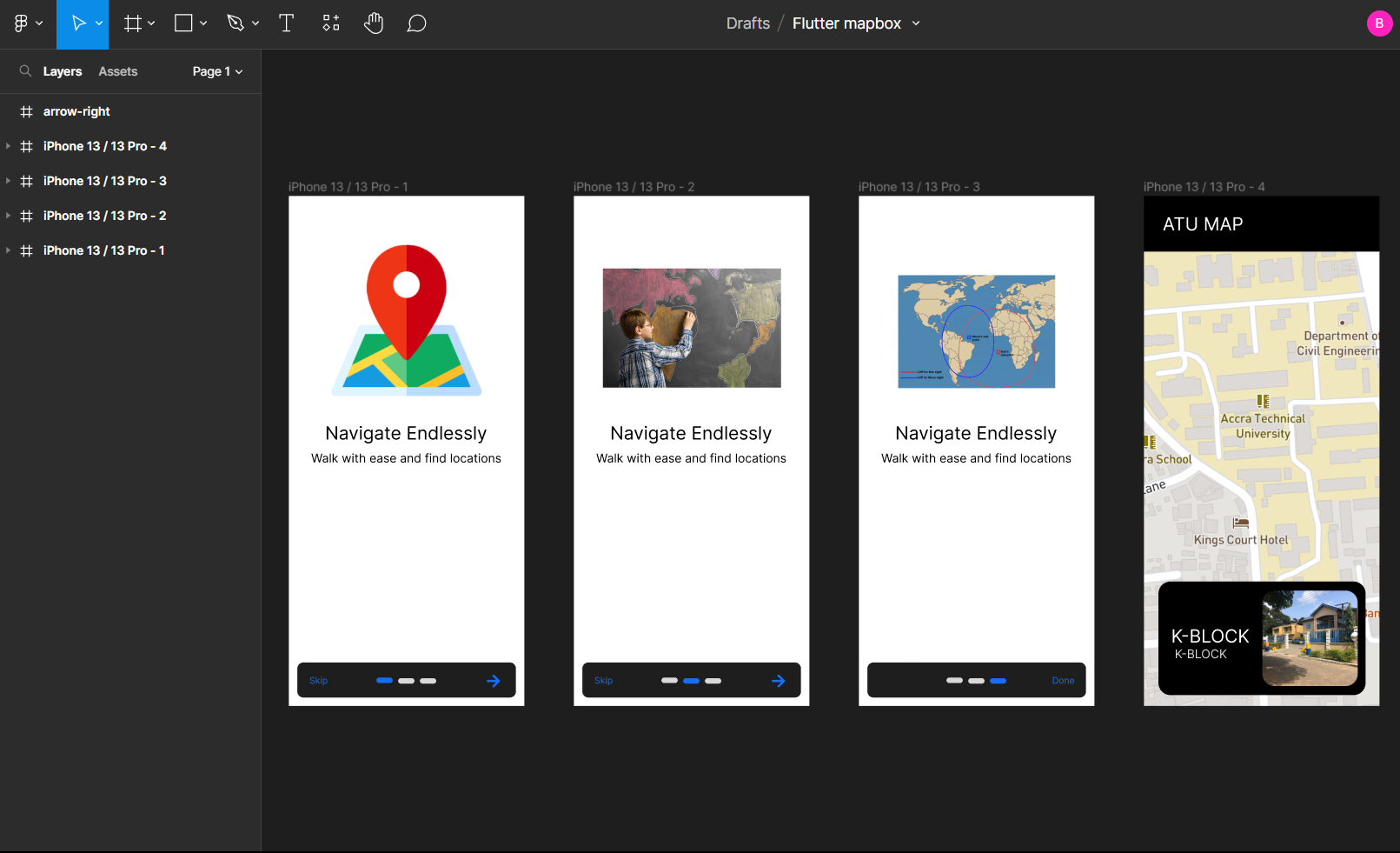Viewport: 1400px width, 853px height.
Task: Select canvas frame label iPhone 13 Pro - 1
Action: pyautogui.click(x=348, y=187)
